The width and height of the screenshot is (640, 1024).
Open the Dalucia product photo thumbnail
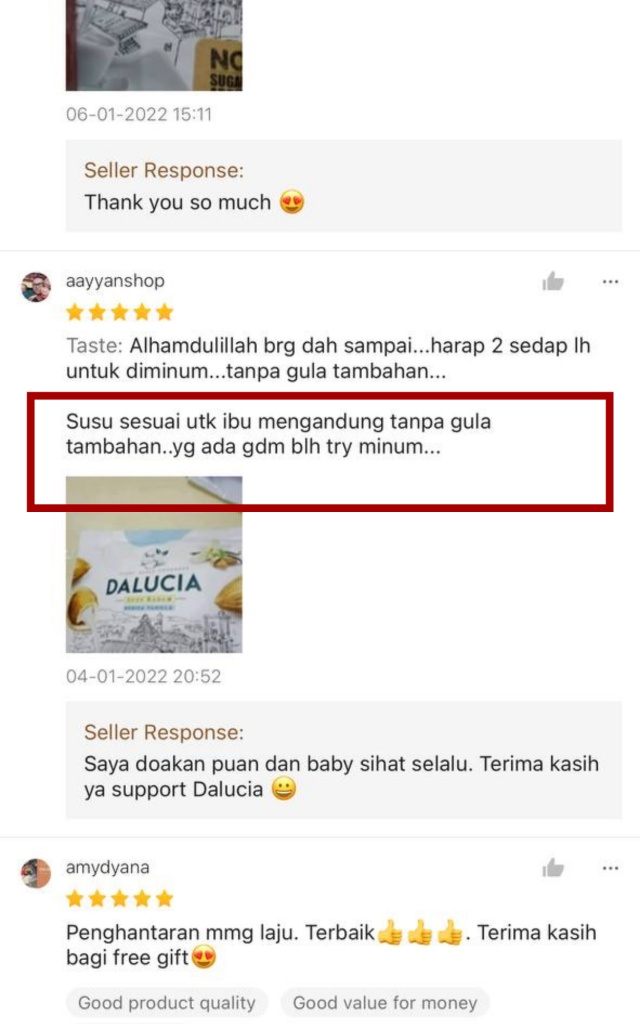click(x=154, y=564)
